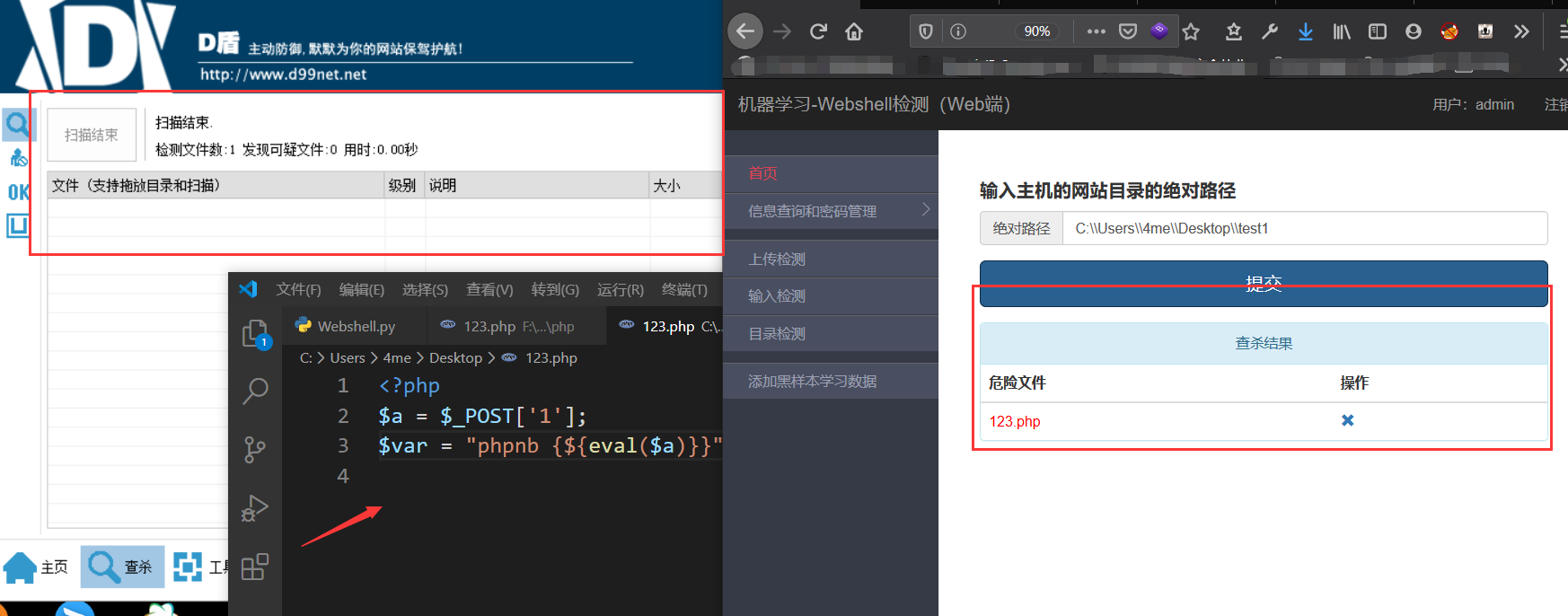Expand 信息查询和密码管理 menu arrow
Viewport: 1568px width, 616px height.
[926, 209]
